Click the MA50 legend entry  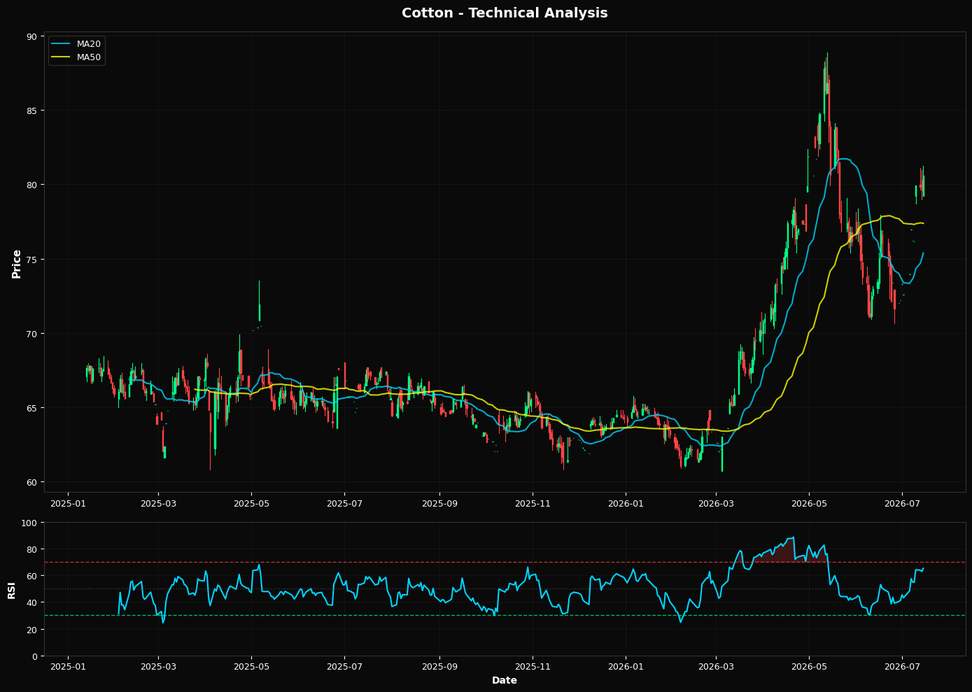76,57
